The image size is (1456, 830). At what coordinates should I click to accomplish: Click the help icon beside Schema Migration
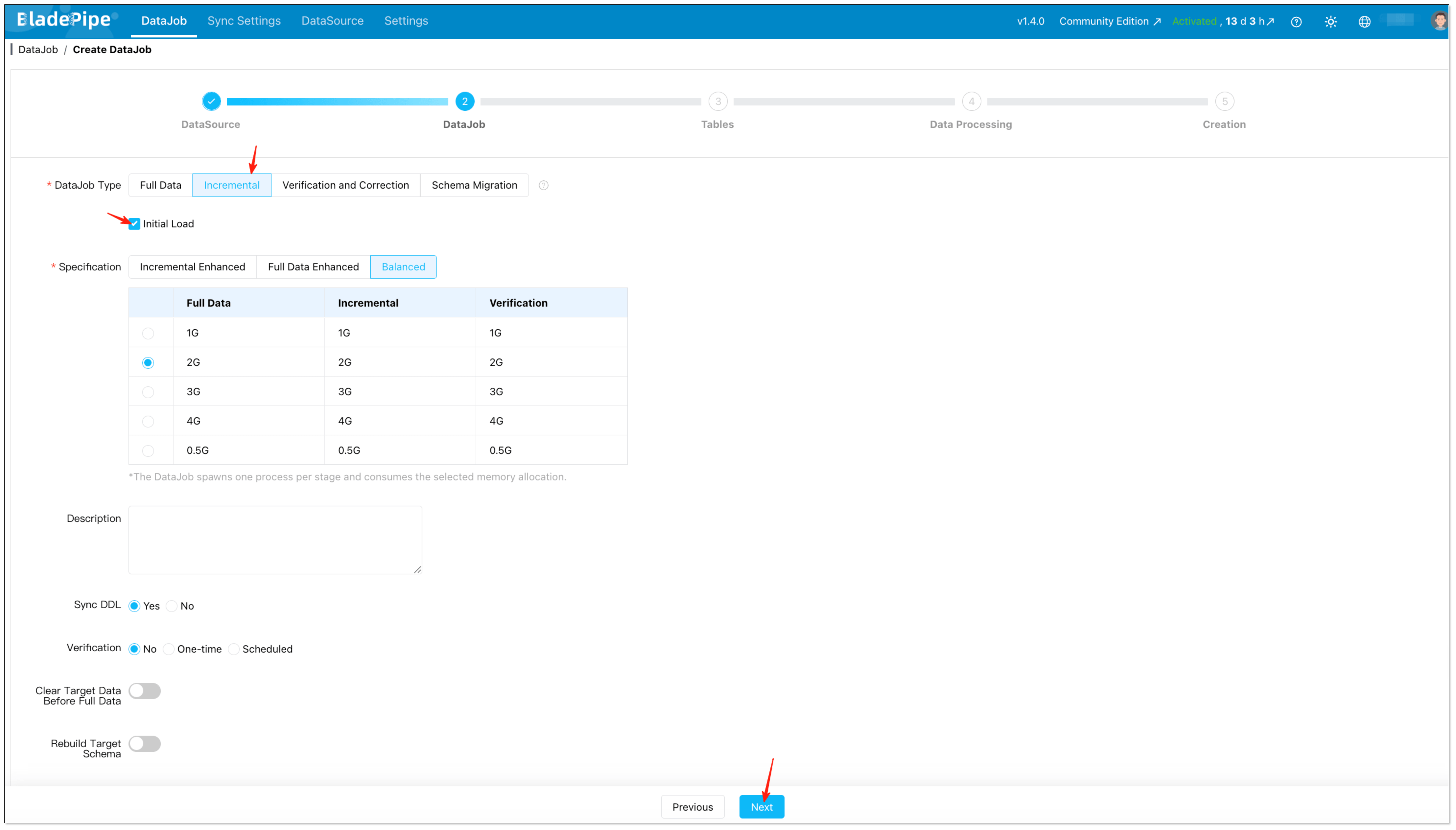coord(543,185)
